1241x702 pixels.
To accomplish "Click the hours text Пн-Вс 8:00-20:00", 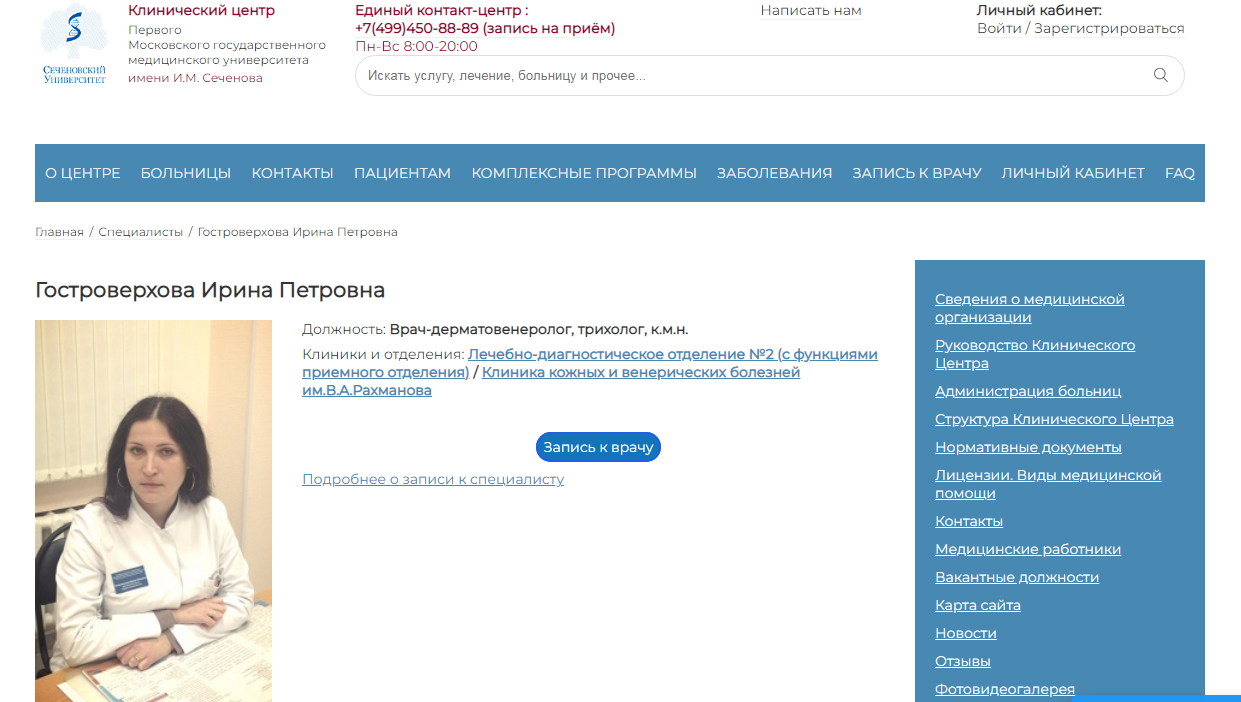I will tap(416, 47).
